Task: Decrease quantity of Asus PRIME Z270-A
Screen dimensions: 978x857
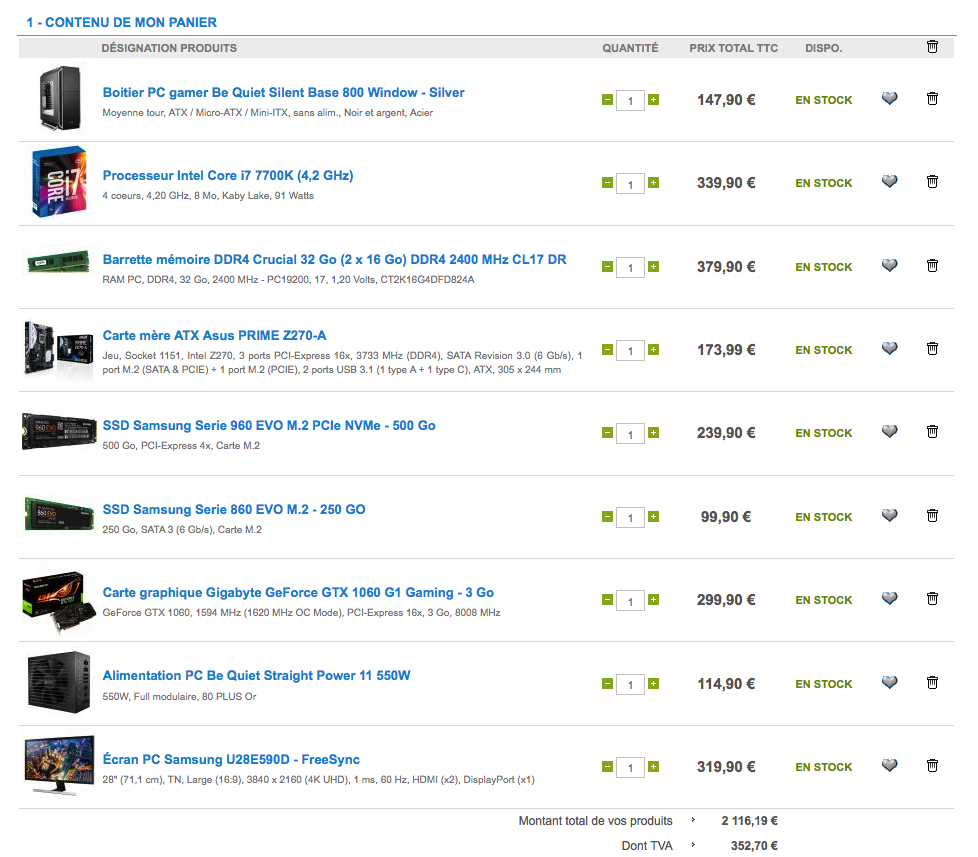Action: click(607, 350)
